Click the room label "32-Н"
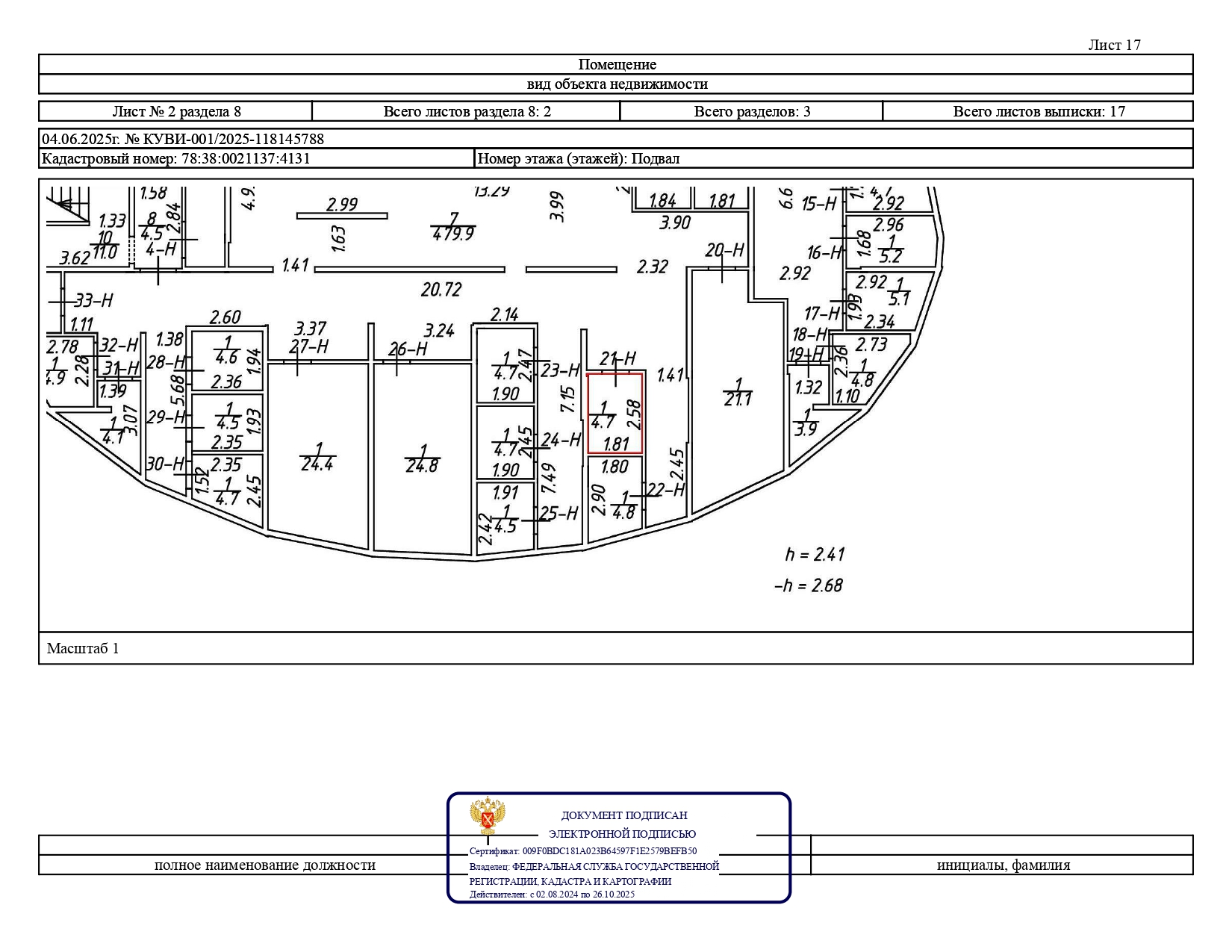 pyautogui.click(x=119, y=345)
